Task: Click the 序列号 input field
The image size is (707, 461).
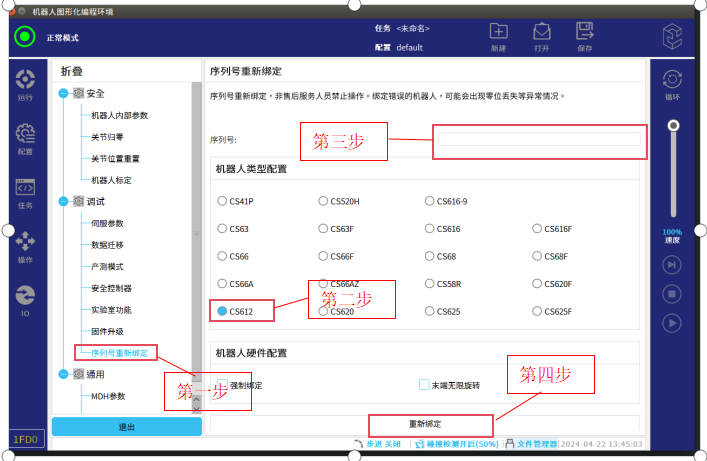Action: click(539, 140)
